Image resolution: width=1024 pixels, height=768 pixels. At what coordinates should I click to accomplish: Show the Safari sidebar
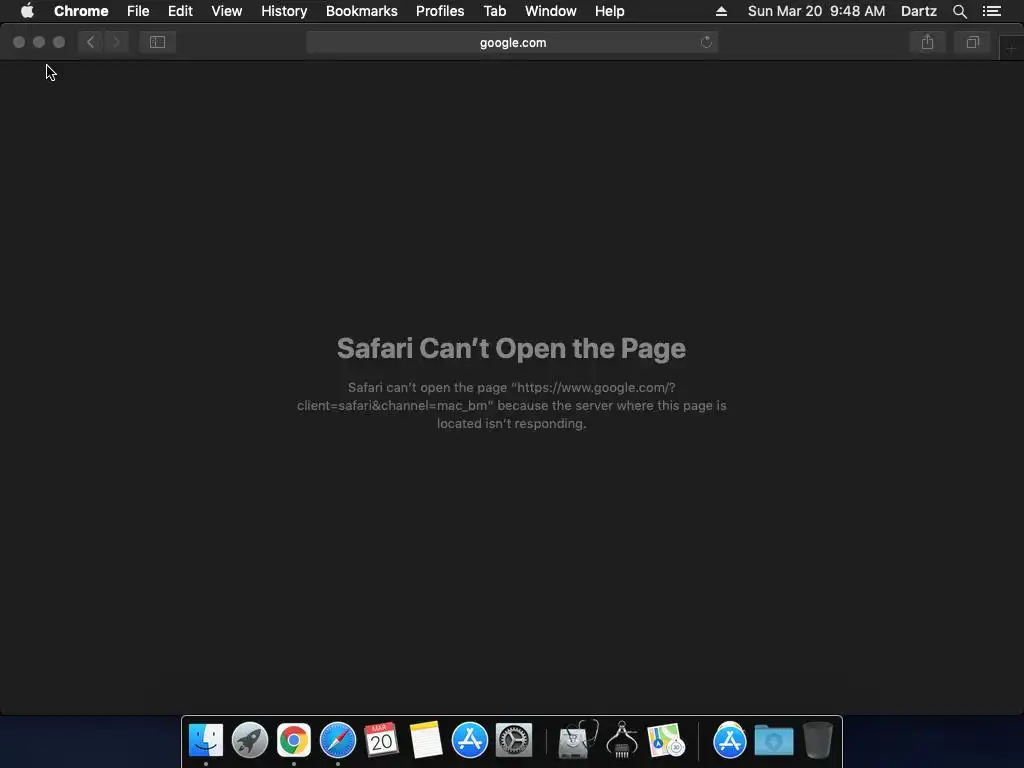click(157, 42)
